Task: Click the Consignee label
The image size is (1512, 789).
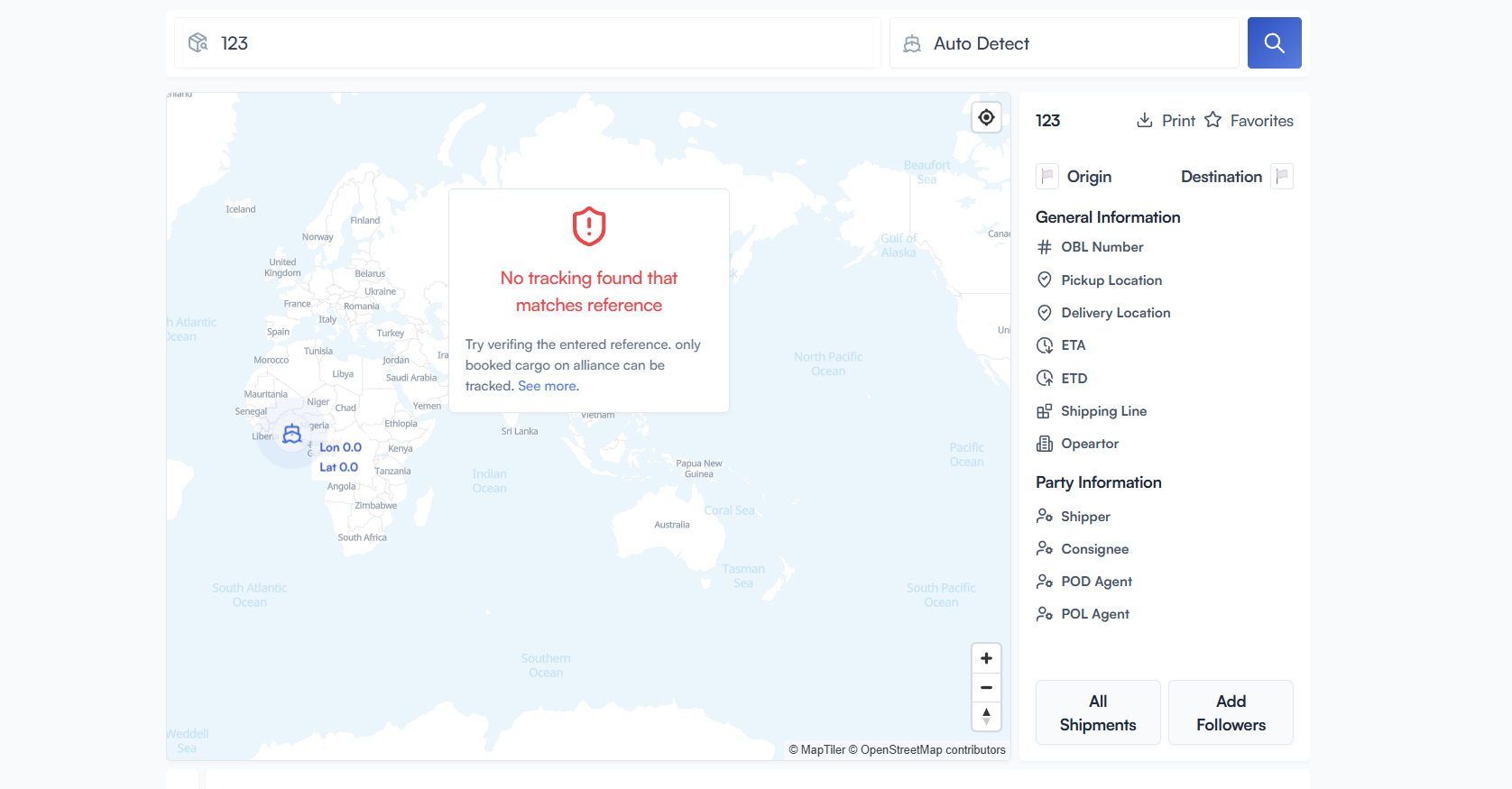Action: coord(1095,549)
